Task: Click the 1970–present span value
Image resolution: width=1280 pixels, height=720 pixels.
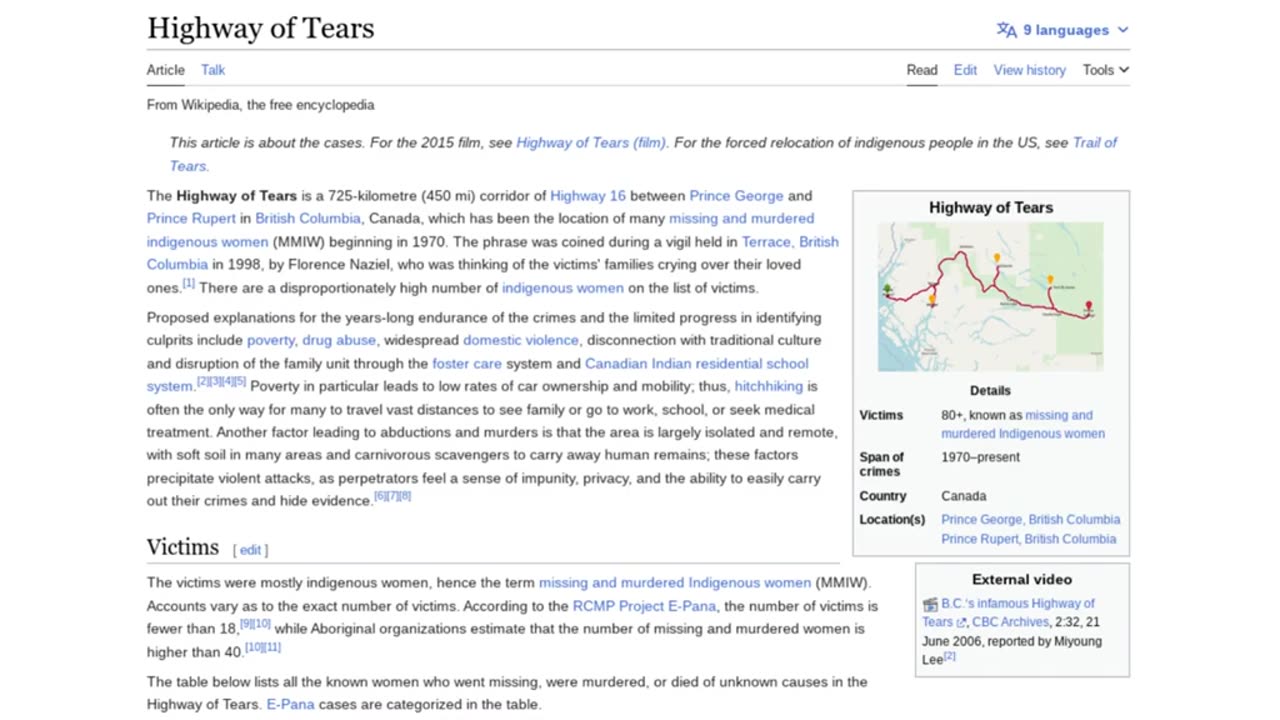Action: pyautogui.click(x=980, y=457)
